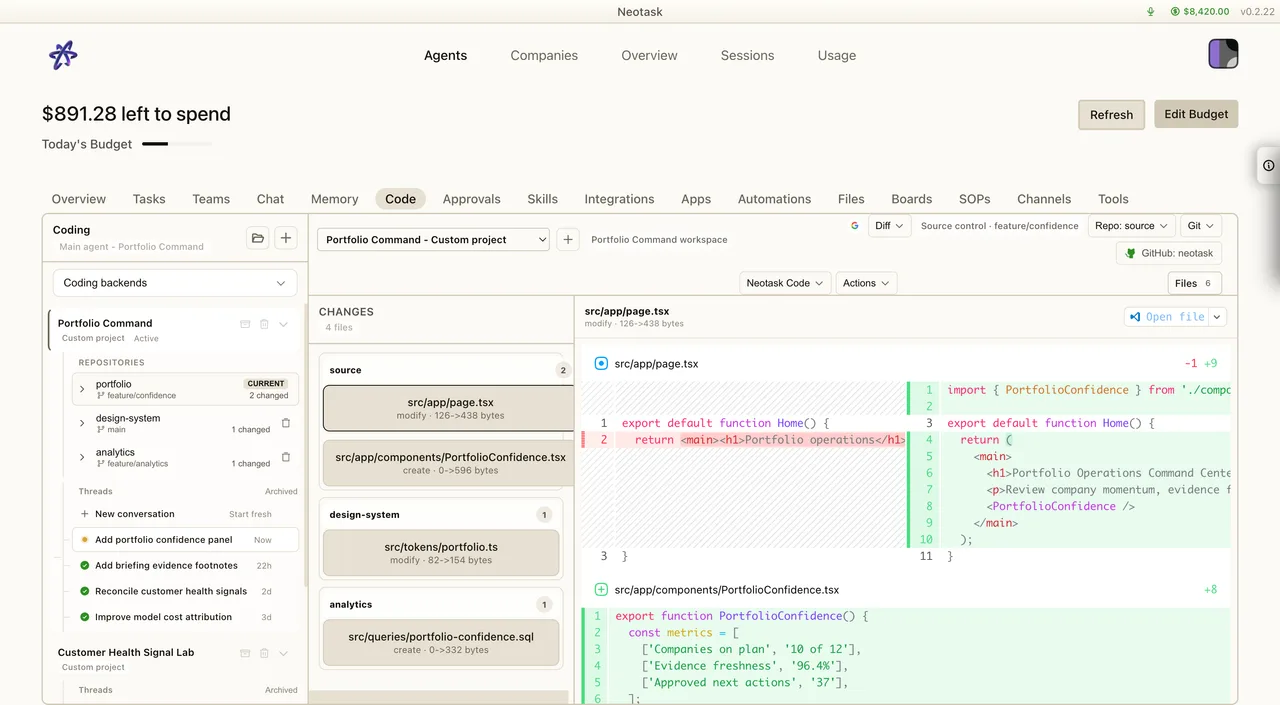Open the info panel on right edge

tap(1268, 166)
